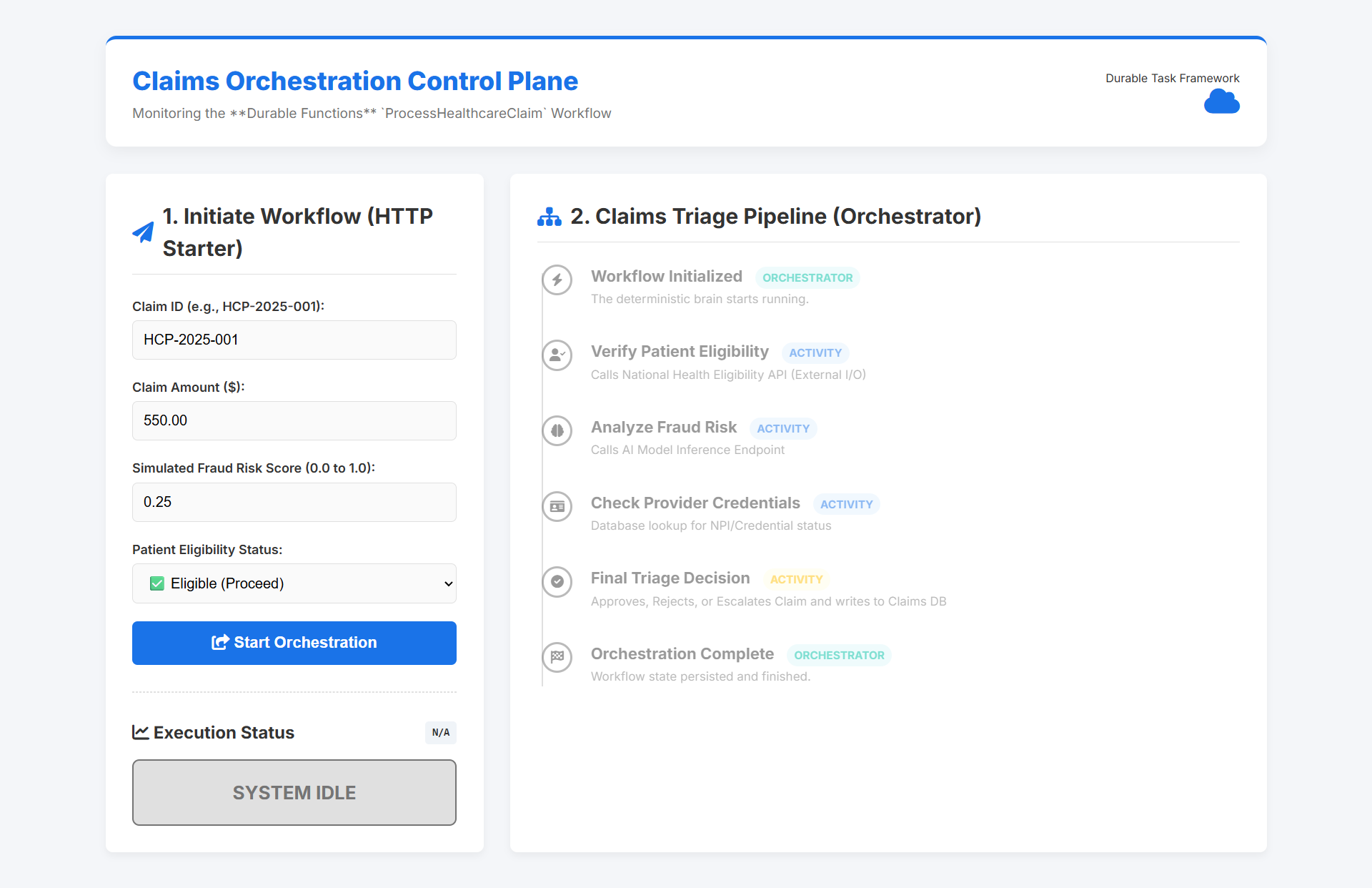This screenshot has width=1372, height=888.
Task: Click the chart icon beside Execution Status
Action: point(141,732)
